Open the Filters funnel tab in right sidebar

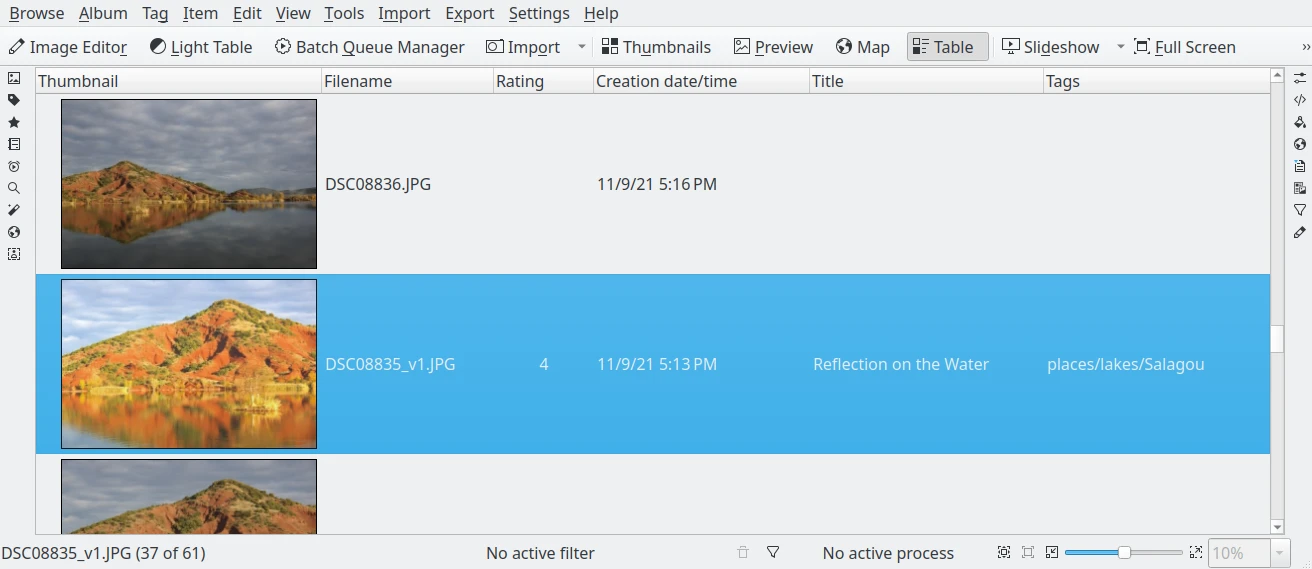(1300, 210)
